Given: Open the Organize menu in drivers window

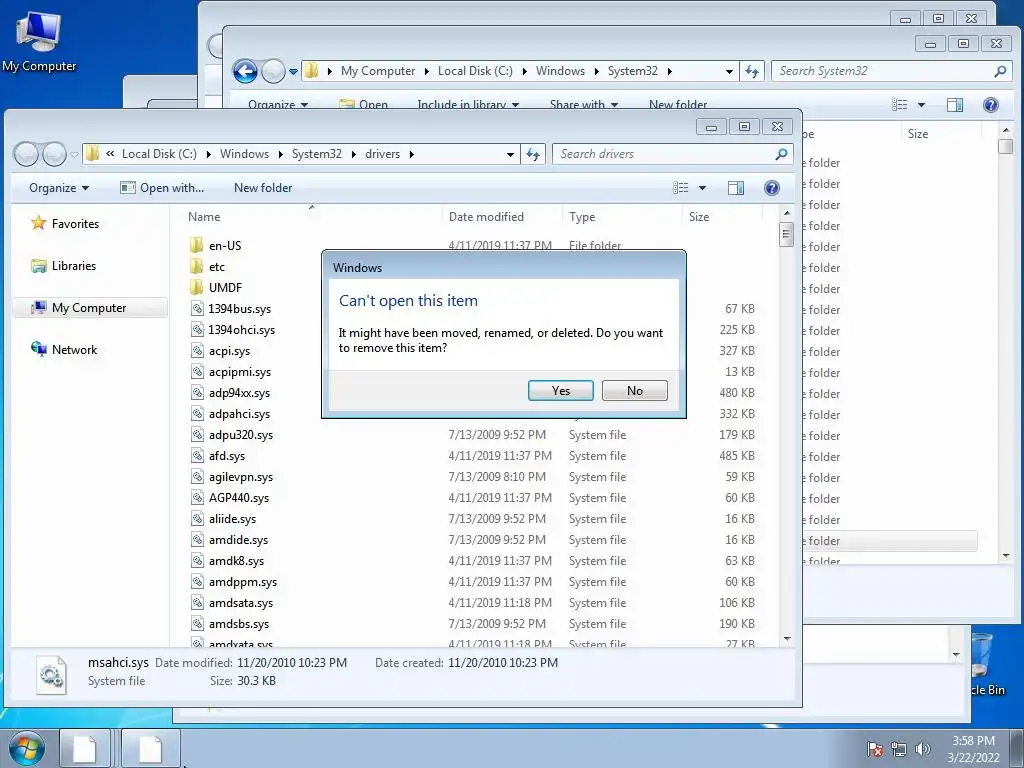Looking at the screenshot, I should 59,188.
